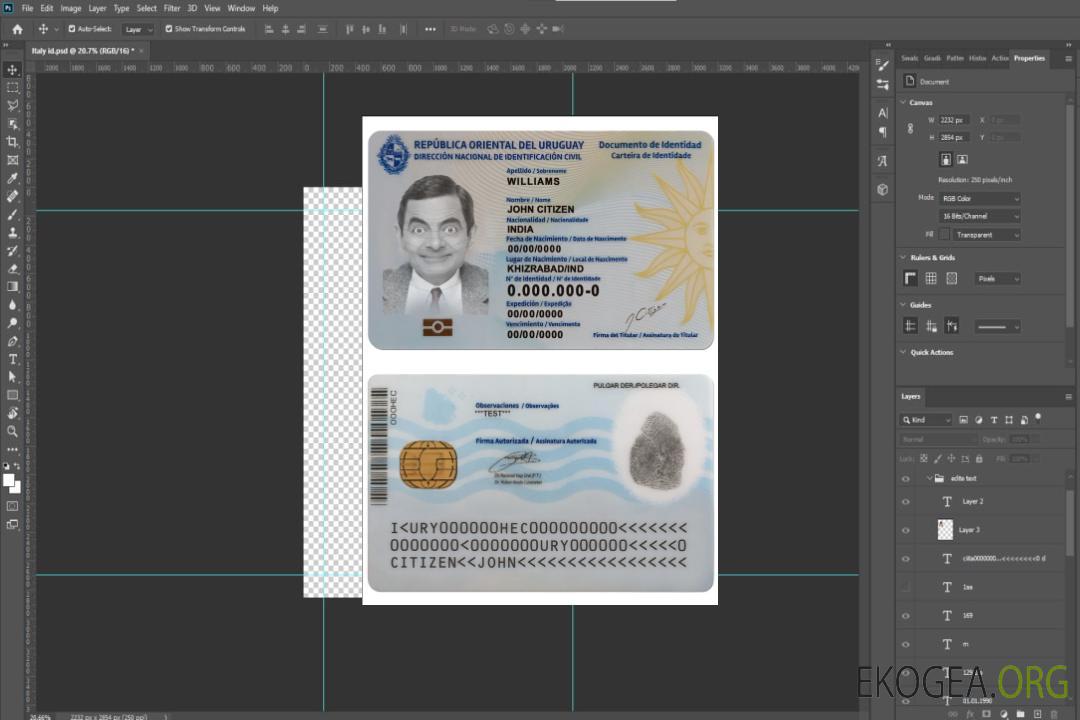Collapse the Quick Actions section
1080x720 pixels.
(x=904, y=352)
